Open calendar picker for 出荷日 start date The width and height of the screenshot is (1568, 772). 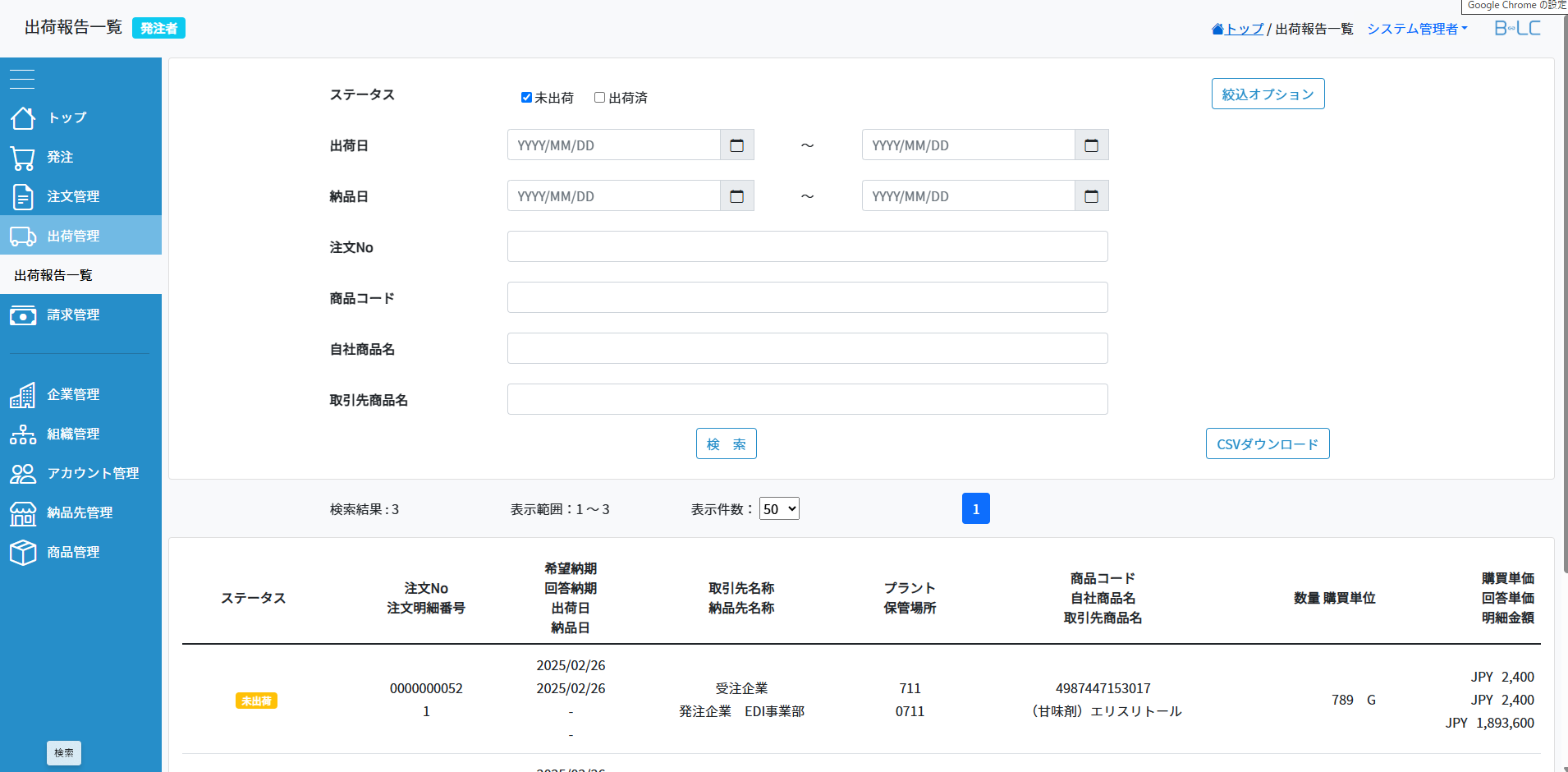click(x=736, y=145)
